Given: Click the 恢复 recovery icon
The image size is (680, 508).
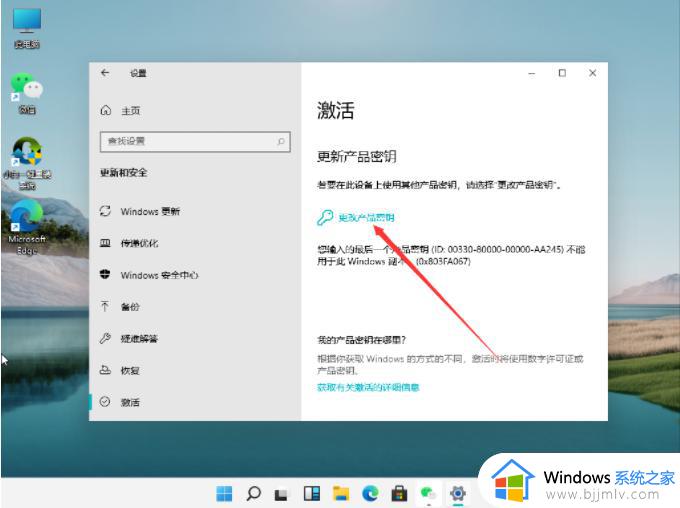Looking at the screenshot, I should pyautogui.click(x=105, y=370).
